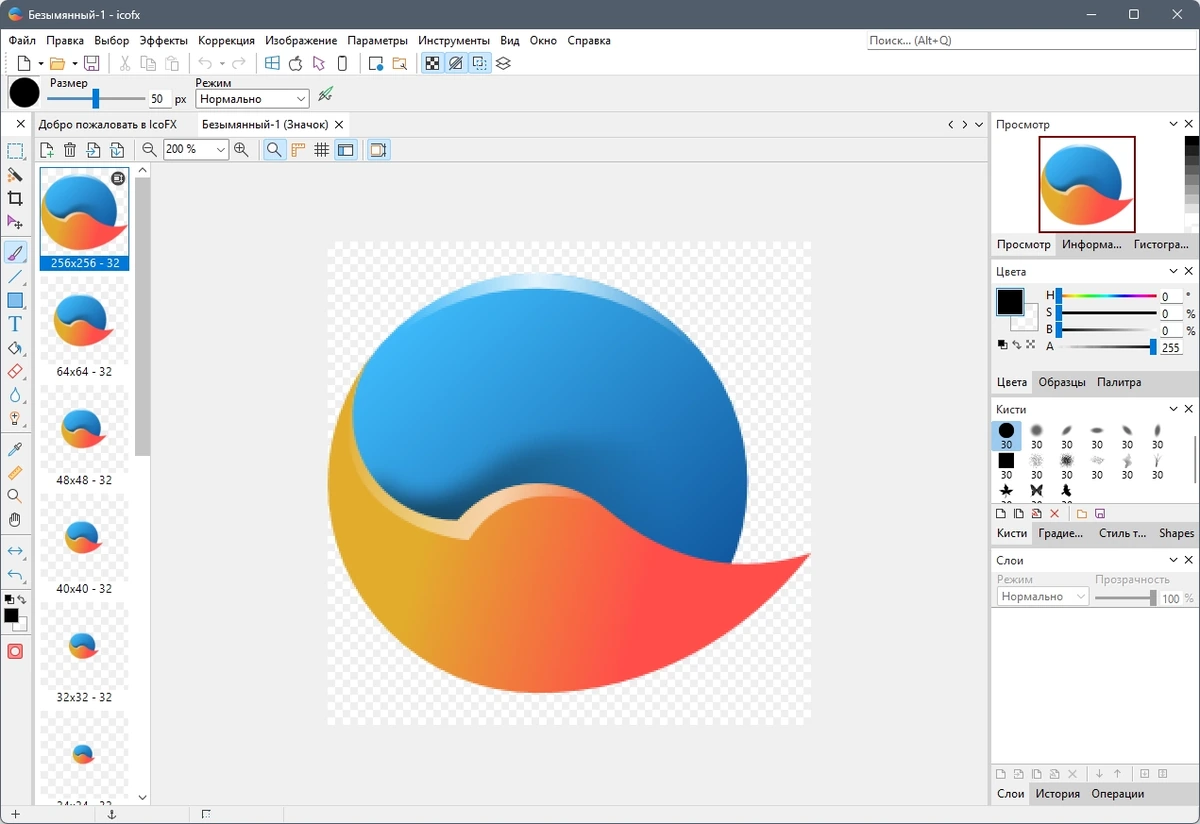
Task: Open the brush Режим dropdown
Action: click(x=252, y=99)
